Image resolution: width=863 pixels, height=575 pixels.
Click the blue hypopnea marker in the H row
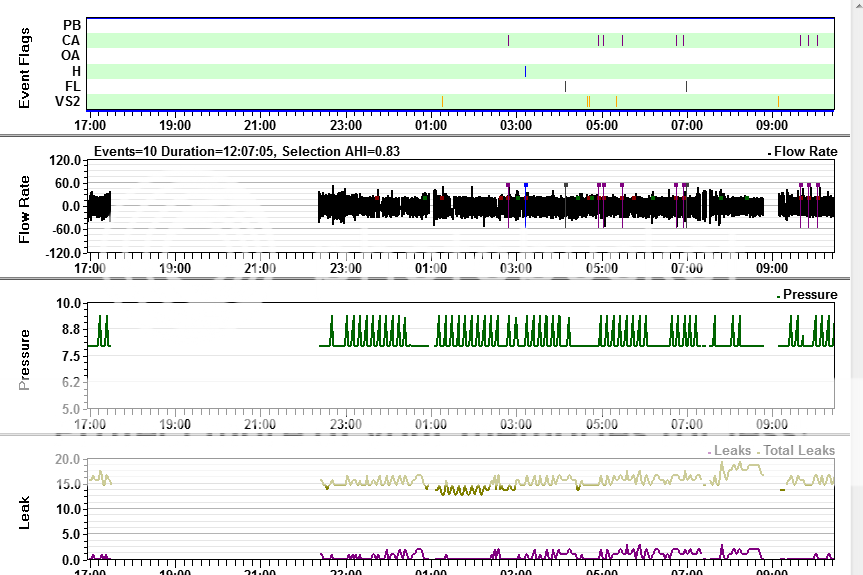(525, 71)
